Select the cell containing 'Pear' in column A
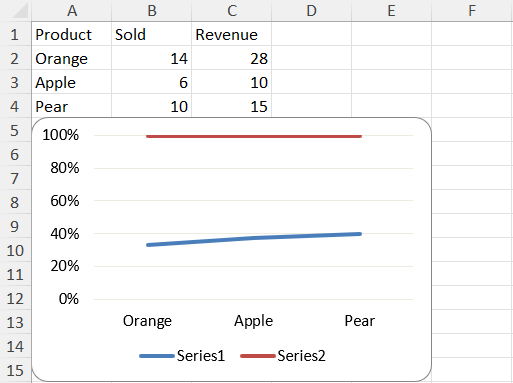 (72, 106)
